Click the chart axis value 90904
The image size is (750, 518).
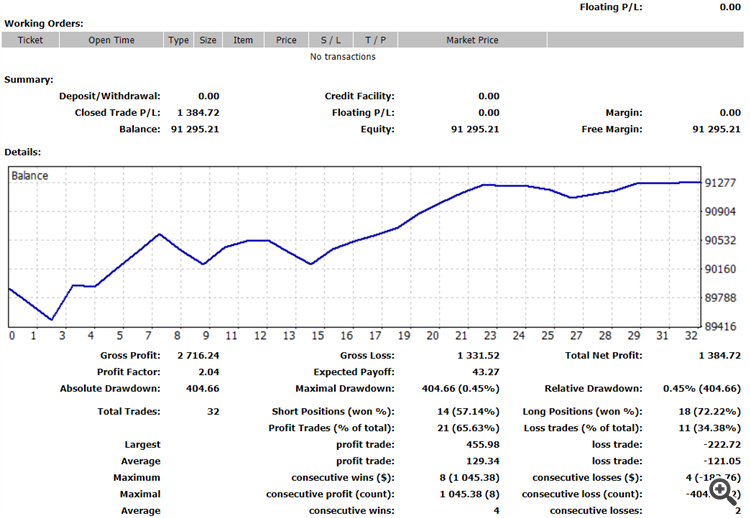click(x=720, y=211)
